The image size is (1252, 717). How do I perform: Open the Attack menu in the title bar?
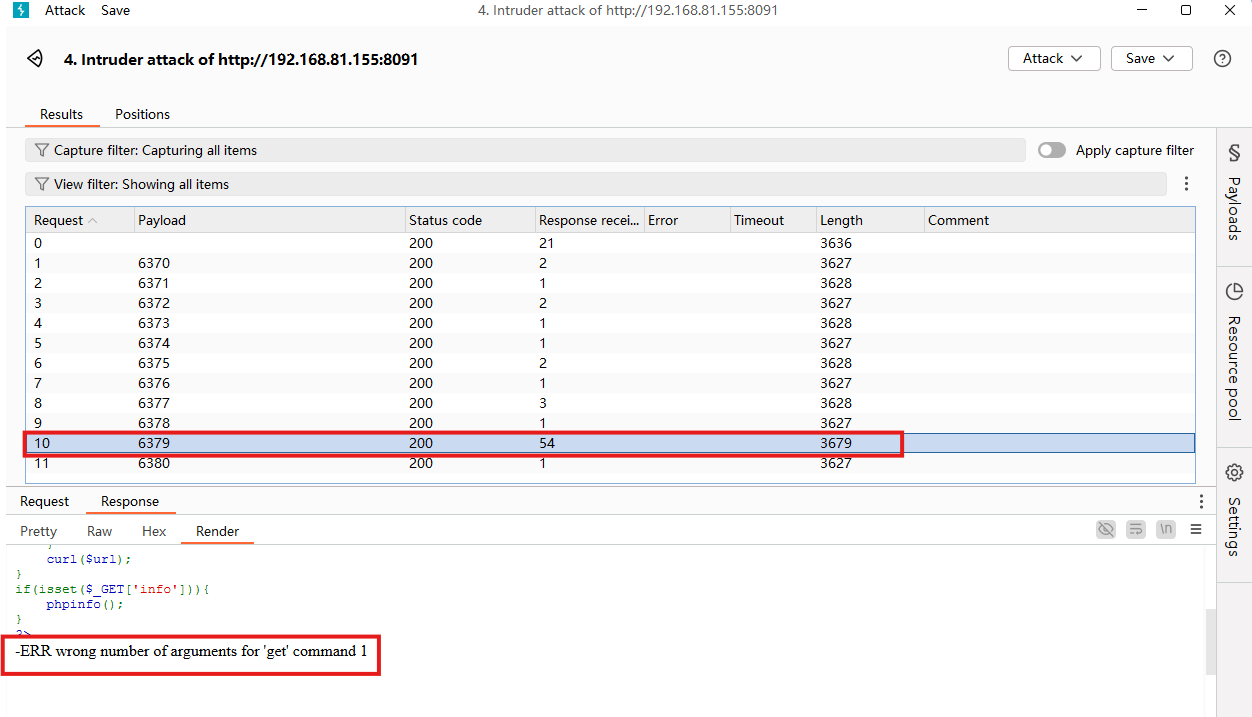point(64,10)
